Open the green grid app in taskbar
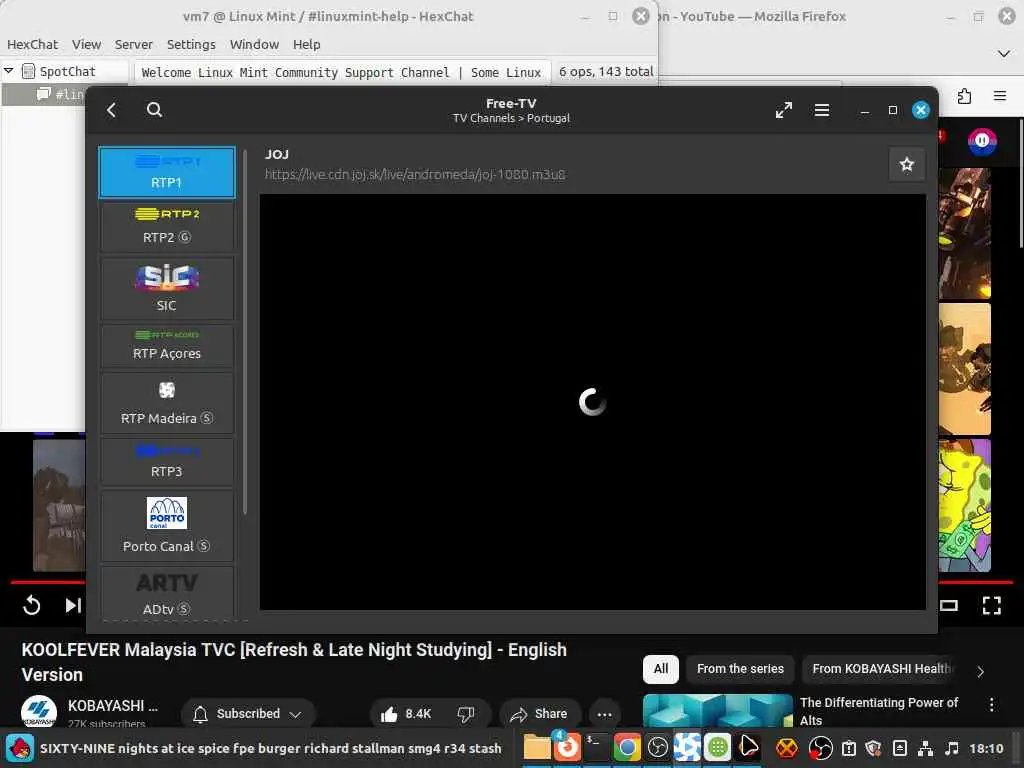1024x768 pixels. [x=717, y=748]
